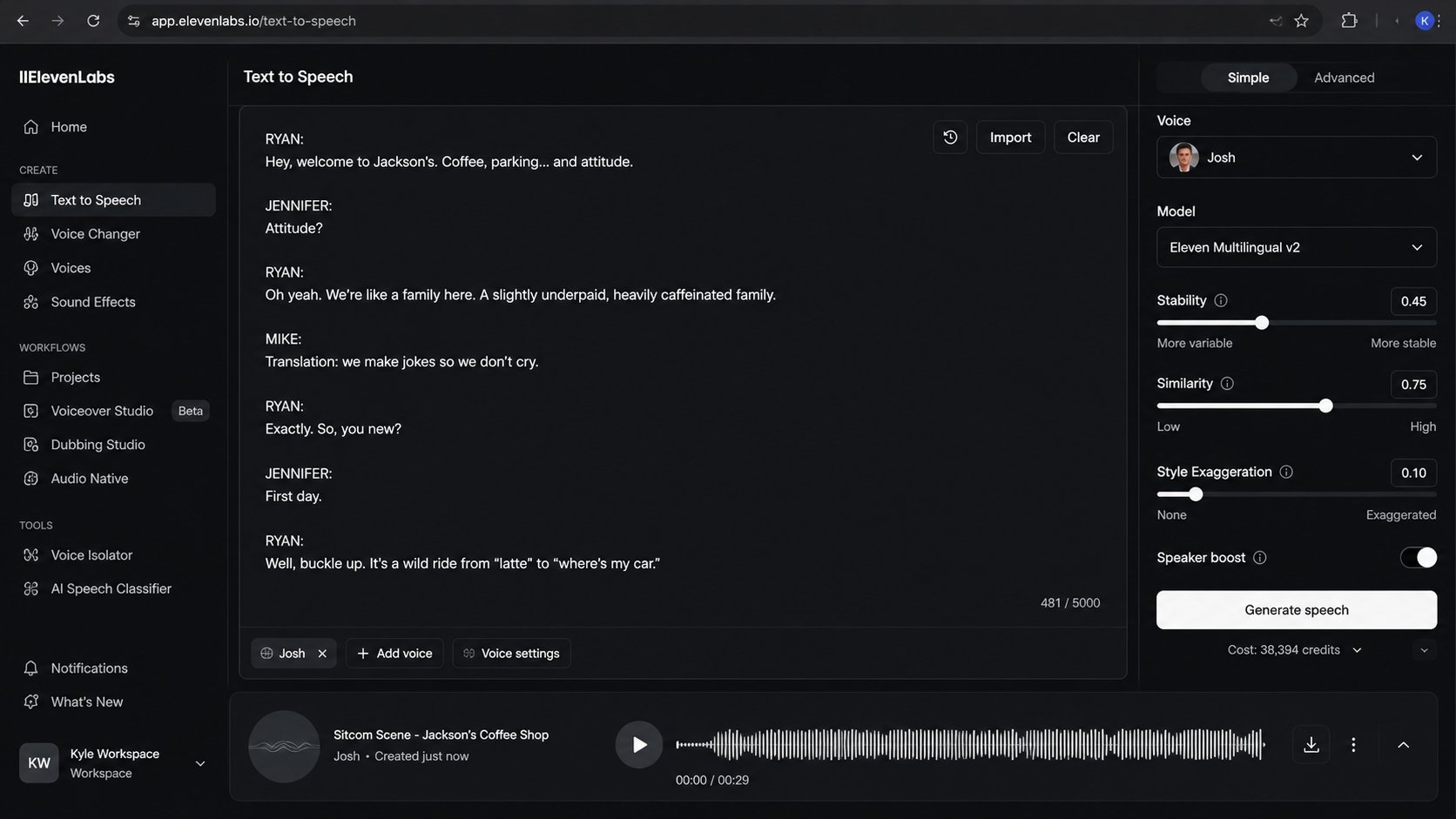Click the Voices sidebar icon
The width and height of the screenshot is (1456, 819).
click(31, 268)
